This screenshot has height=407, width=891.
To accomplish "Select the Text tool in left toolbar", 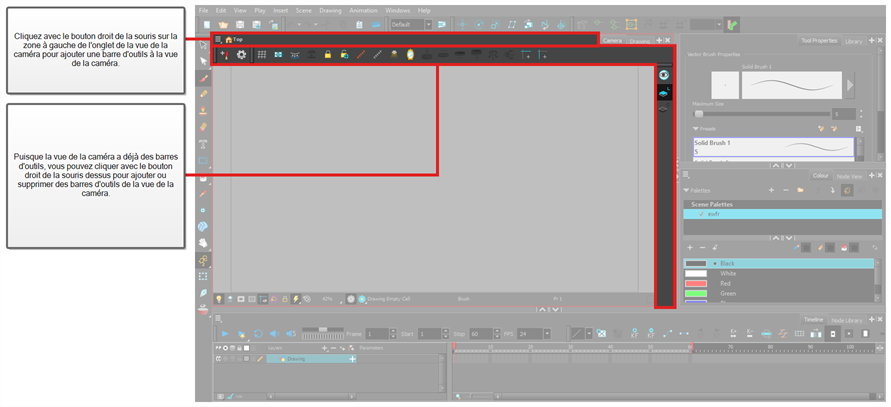I will [204, 144].
